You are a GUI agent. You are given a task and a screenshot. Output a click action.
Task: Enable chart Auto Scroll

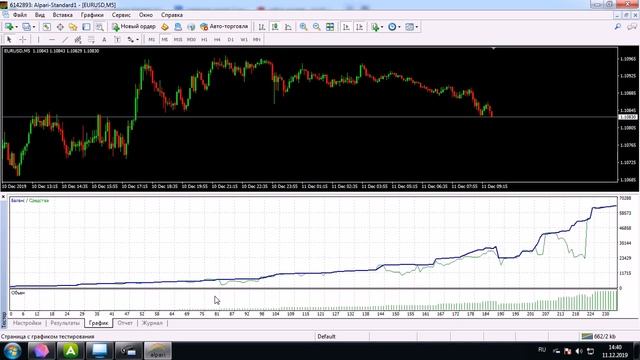(x=346, y=27)
